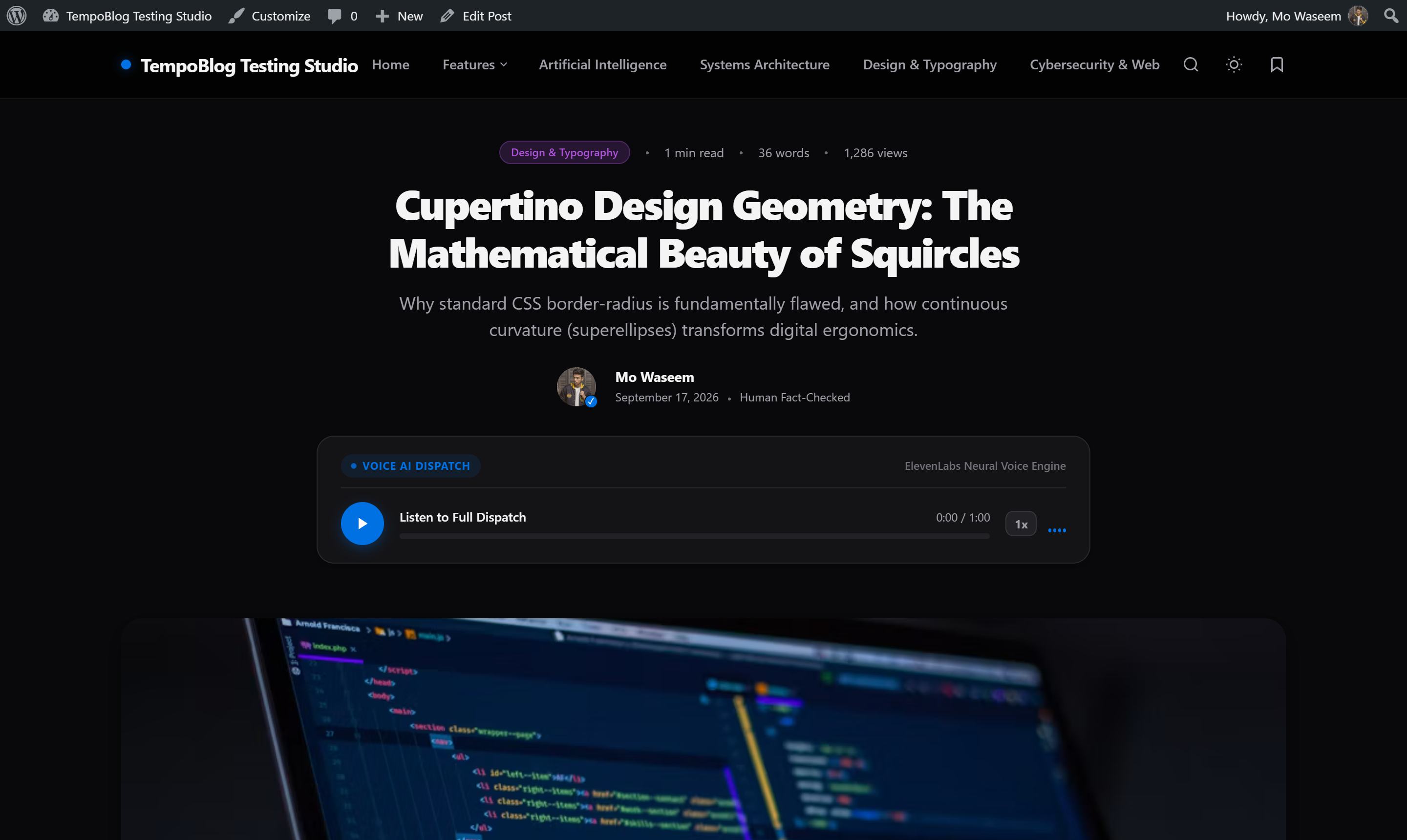Click the featured laptop code image
Viewport: 1407px width, 840px height.
click(703, 729)
